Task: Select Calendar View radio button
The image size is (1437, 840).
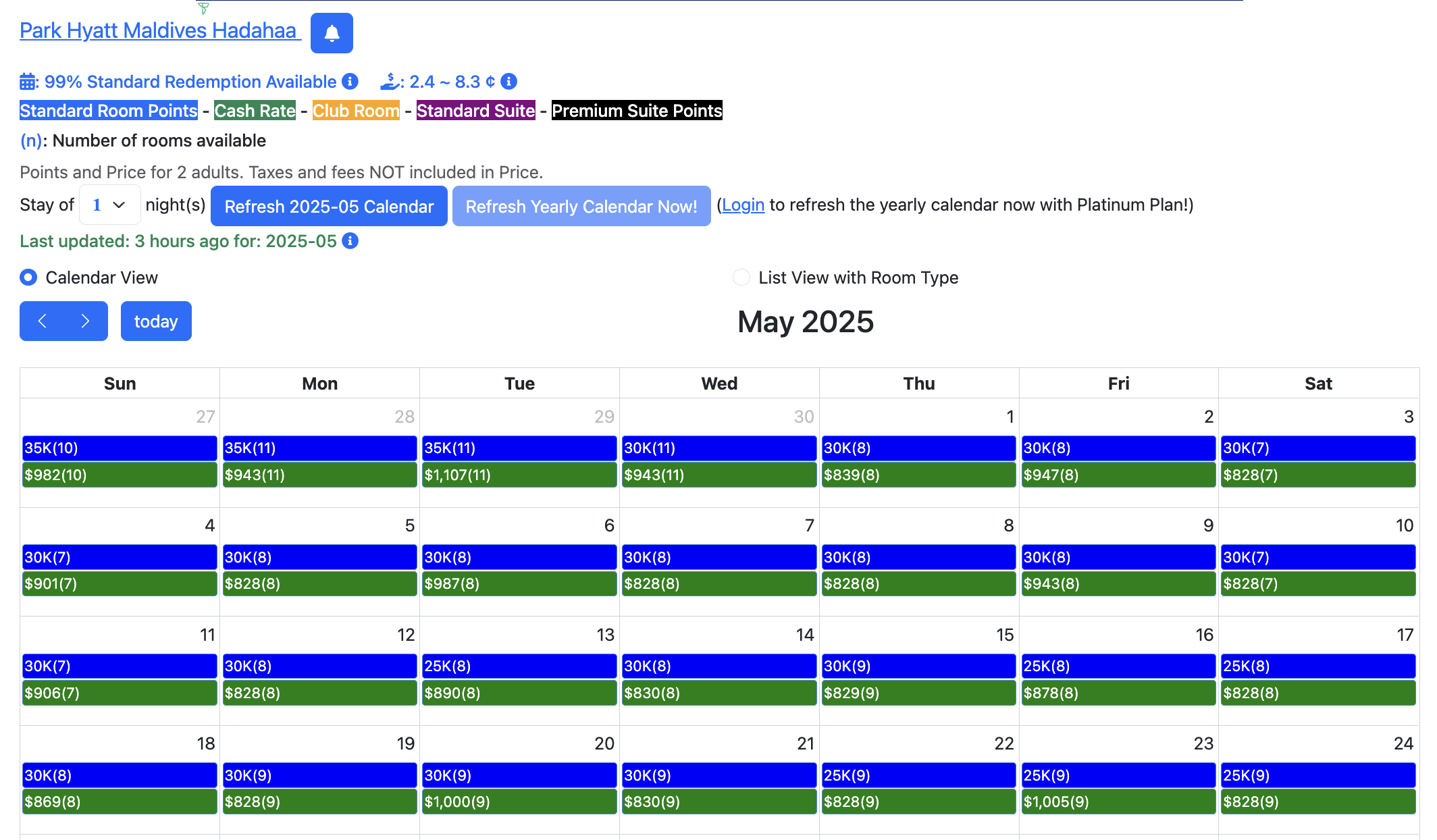Action: click(28, 278)
